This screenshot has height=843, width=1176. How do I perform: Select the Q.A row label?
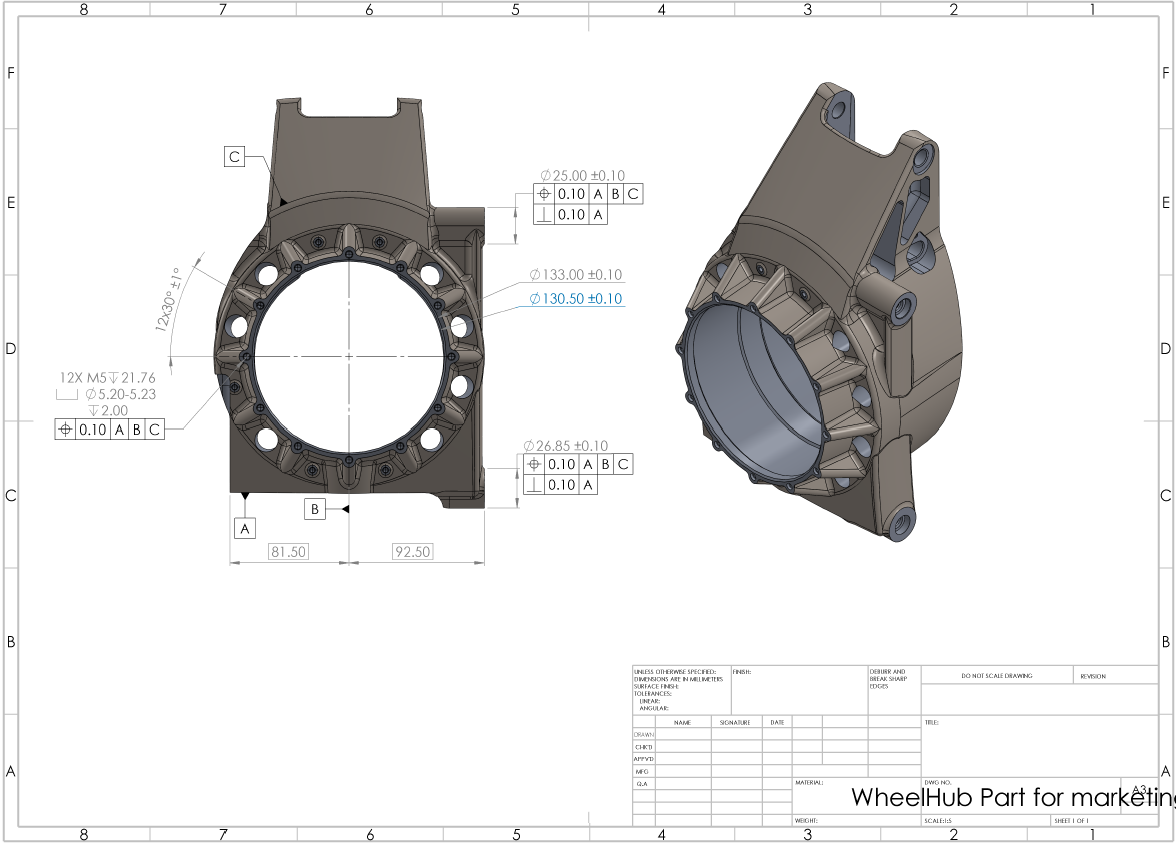(x=642, y=784)
